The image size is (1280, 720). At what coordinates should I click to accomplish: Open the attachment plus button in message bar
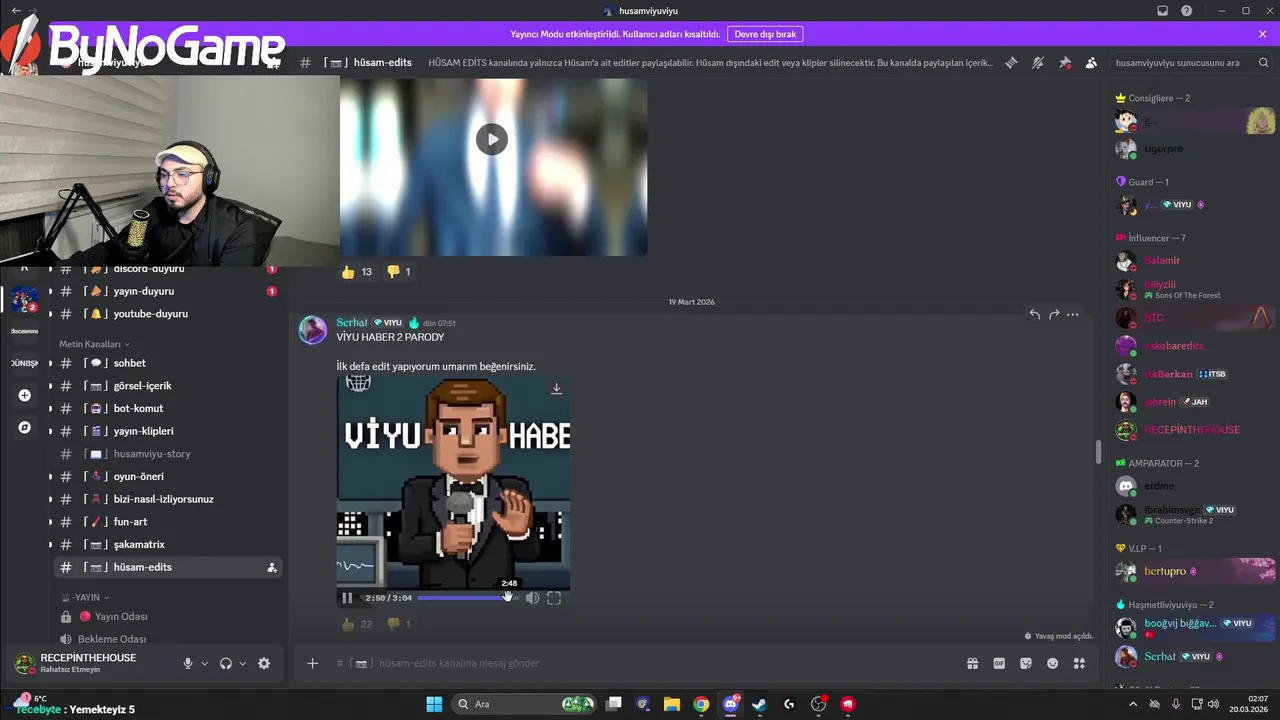click(312, 663)
